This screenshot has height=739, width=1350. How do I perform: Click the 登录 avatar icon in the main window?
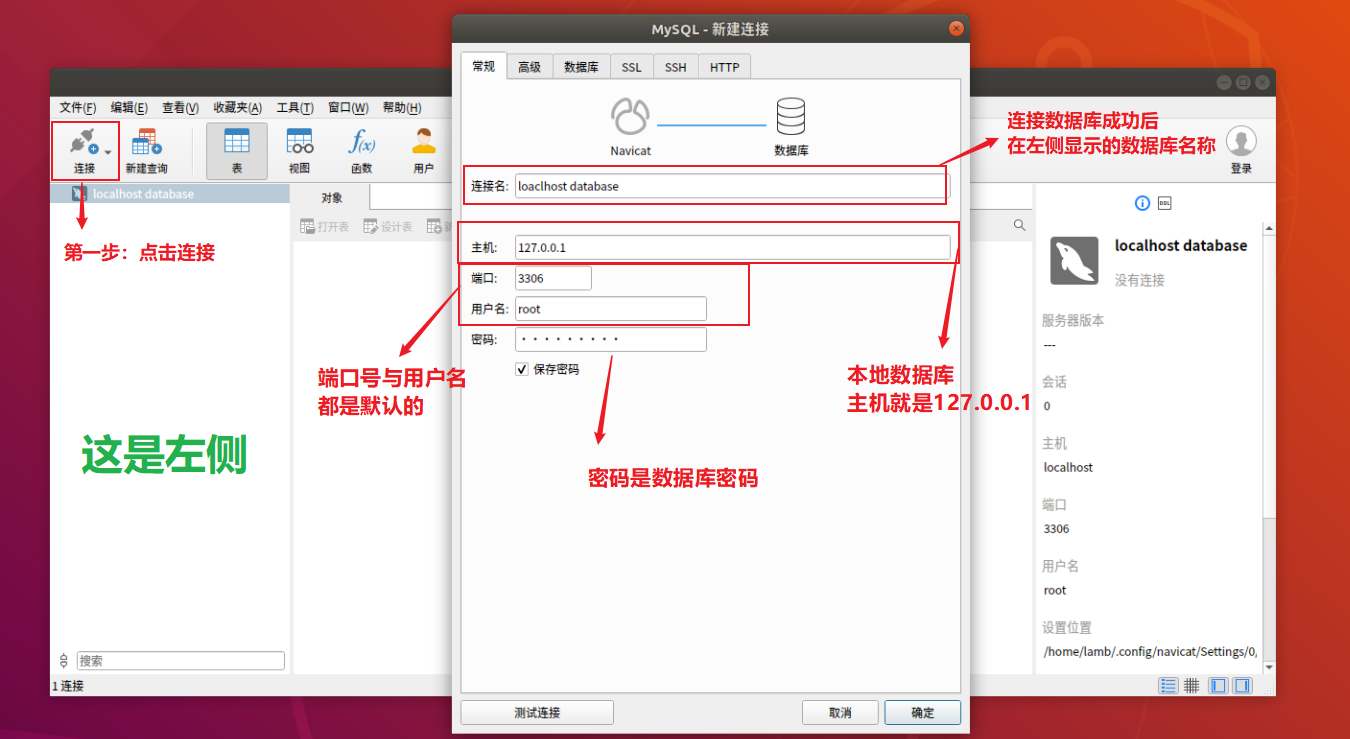pos(1241,141)
